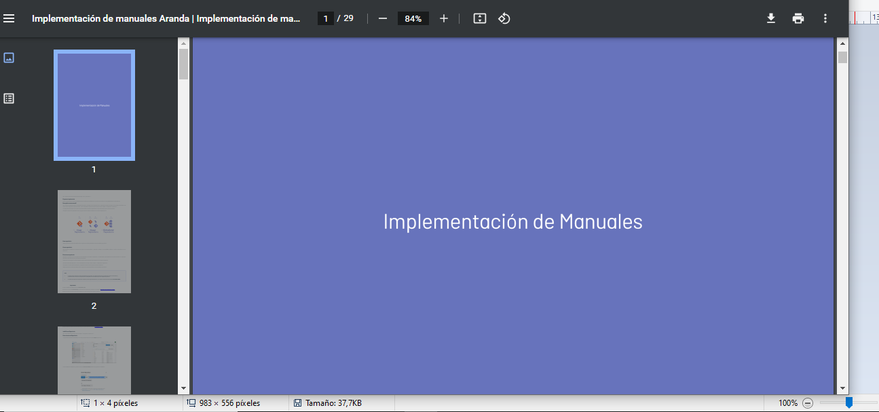The image size is (879, 412).
Task: Click the Implementación de Manuales title text
Action: pos(512,222)
